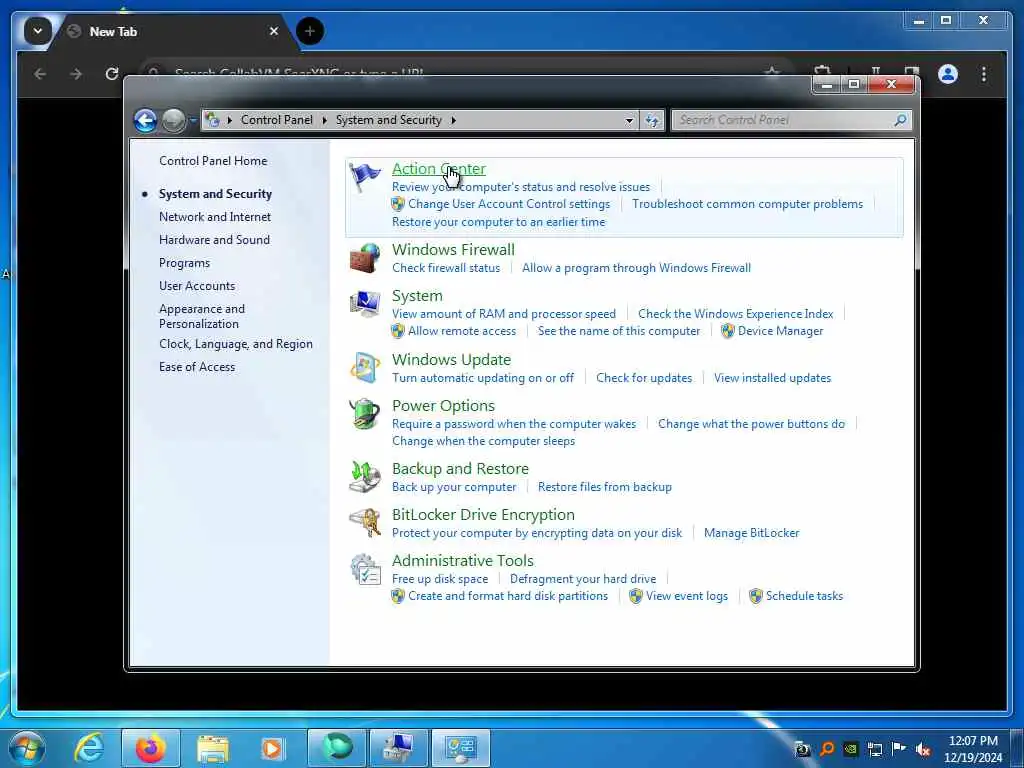Add a new browser tab with plus
This screenshot has height=768, width=1024.
pyautogui.click(x=310, y=31)
